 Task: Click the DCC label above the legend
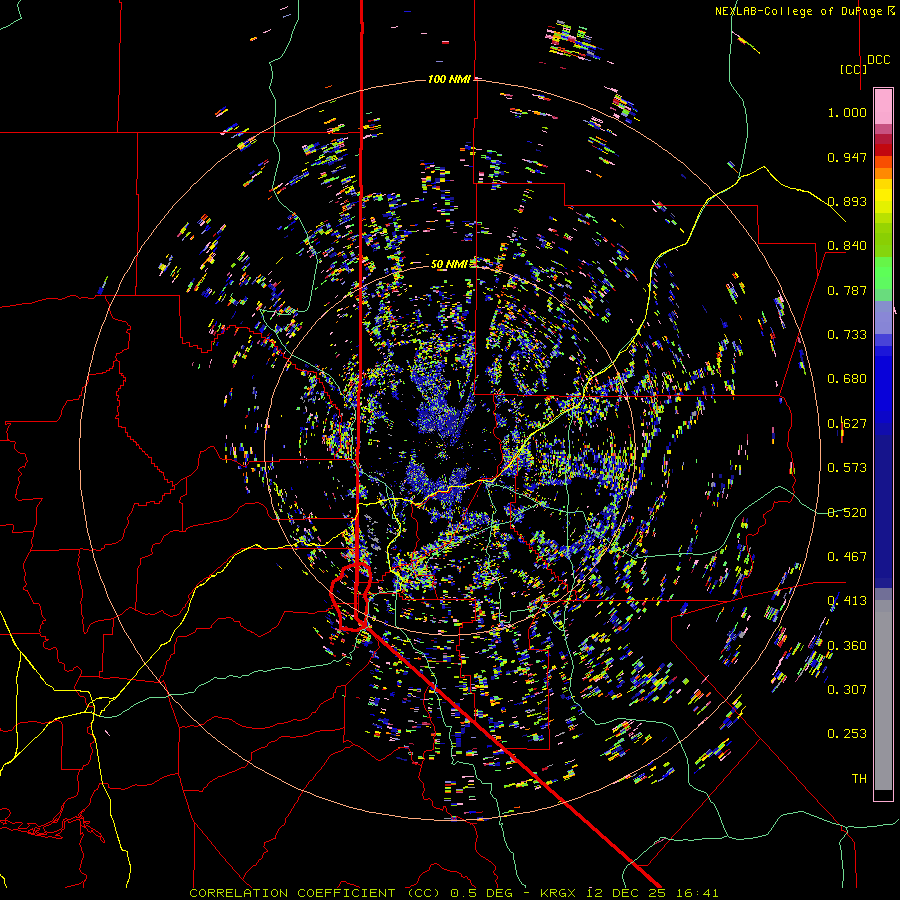878,60
